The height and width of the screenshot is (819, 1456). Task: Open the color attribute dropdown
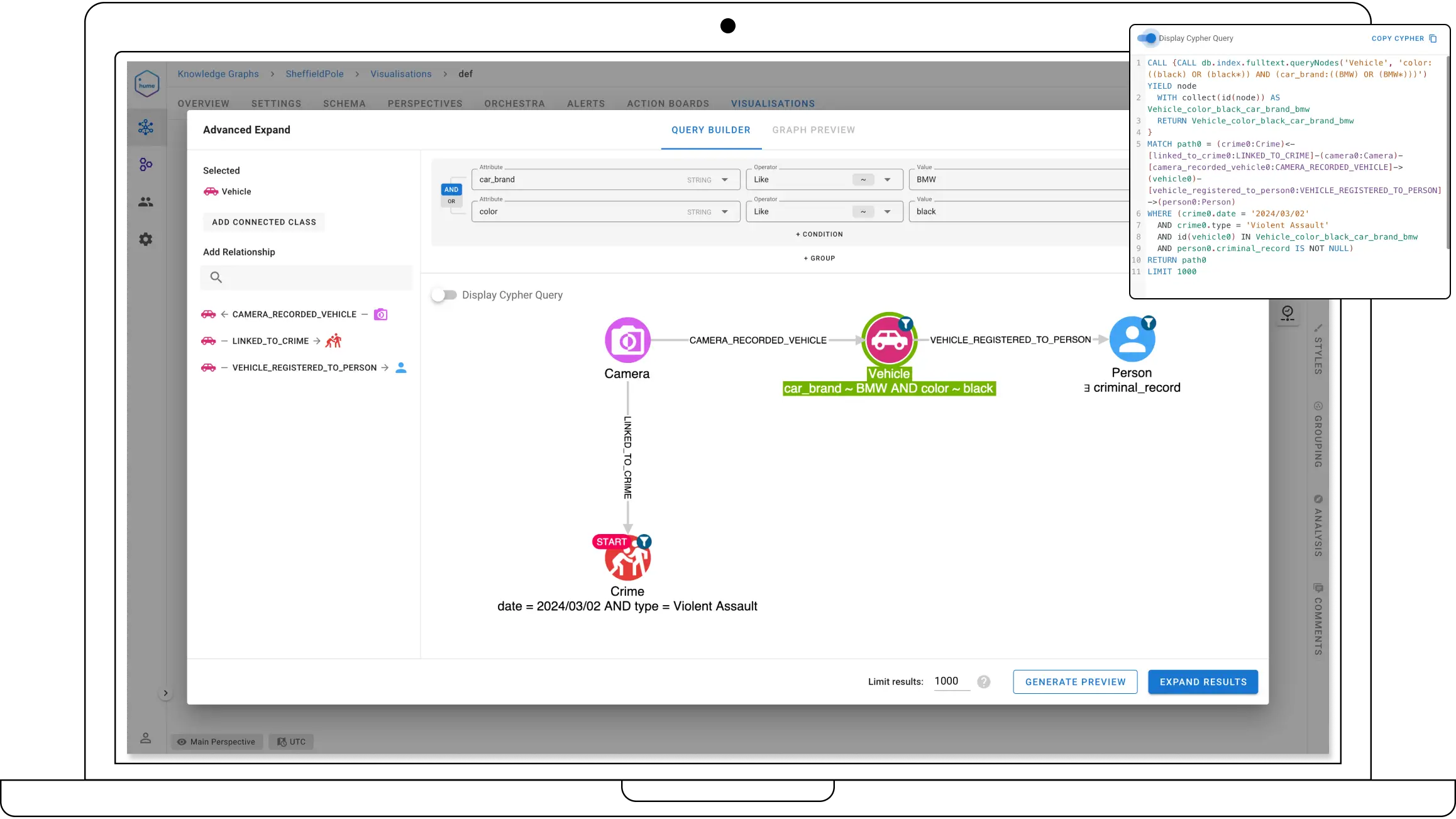724,212
